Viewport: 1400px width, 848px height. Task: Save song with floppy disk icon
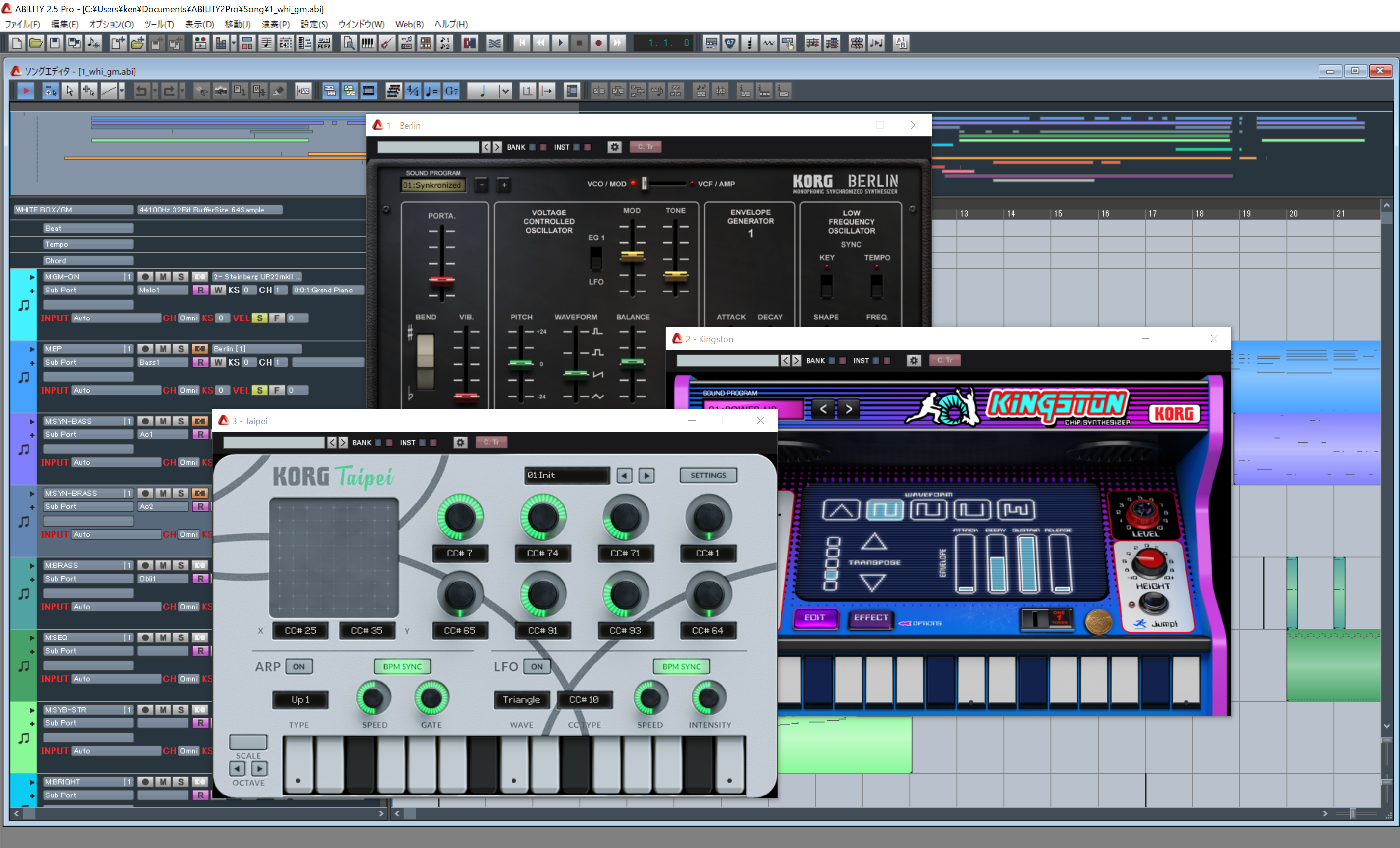coord(55,43)
